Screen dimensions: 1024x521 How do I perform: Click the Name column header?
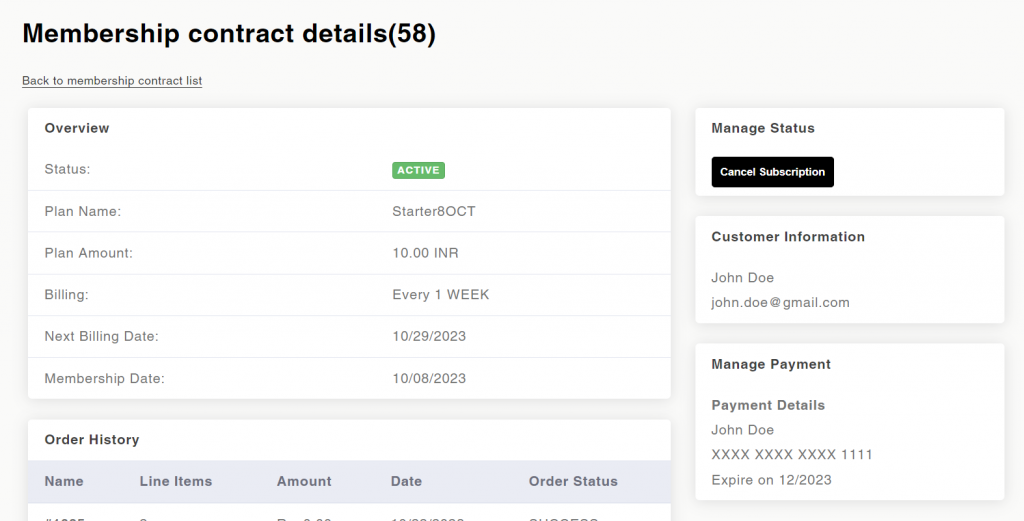click(64, 482)
